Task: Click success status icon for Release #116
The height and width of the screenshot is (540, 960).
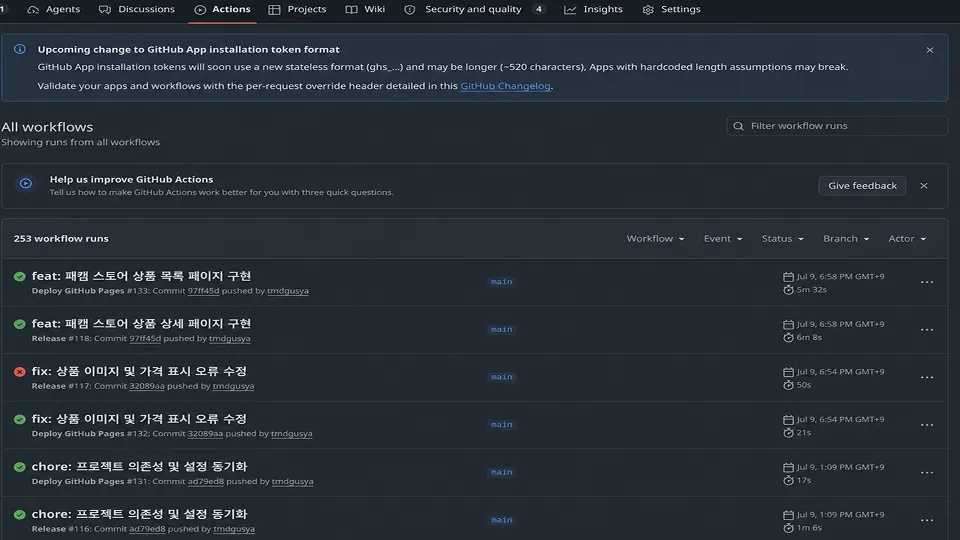Action: coord(20,515)
